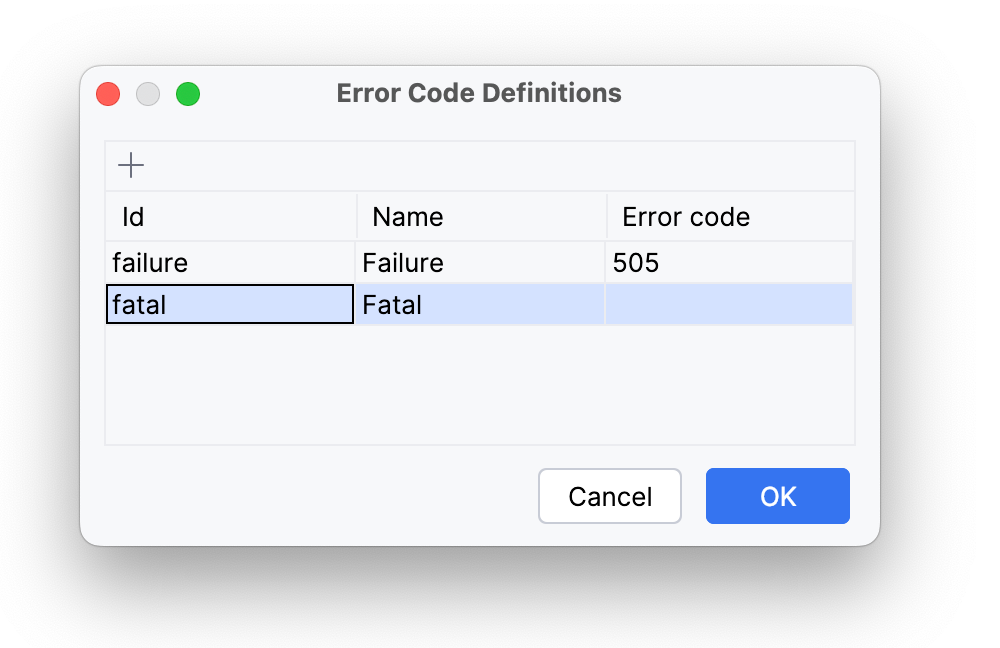Dismiss the dialog using Cancel
1000x648 pixels.
point(609,496)
